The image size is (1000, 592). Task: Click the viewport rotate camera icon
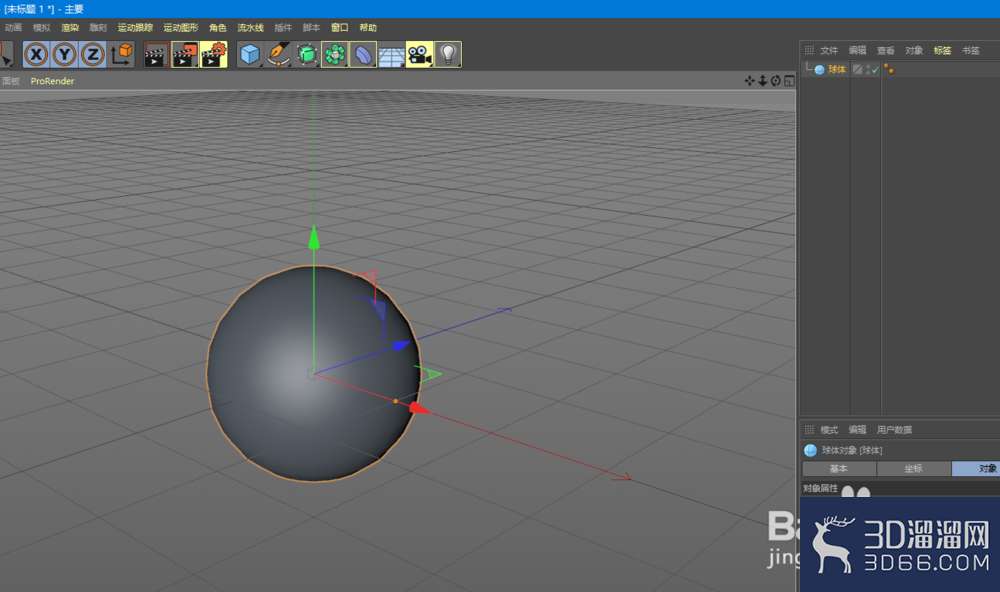point(776,80)
